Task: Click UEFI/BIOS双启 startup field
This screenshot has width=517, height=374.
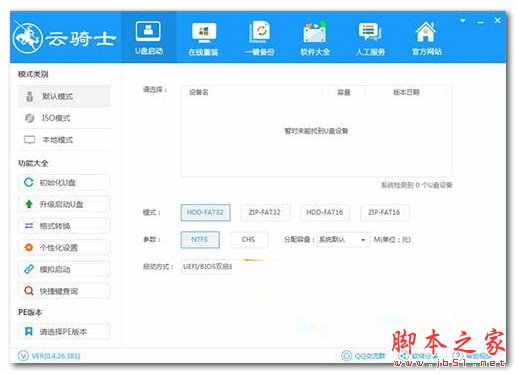Action: (207, 267)
